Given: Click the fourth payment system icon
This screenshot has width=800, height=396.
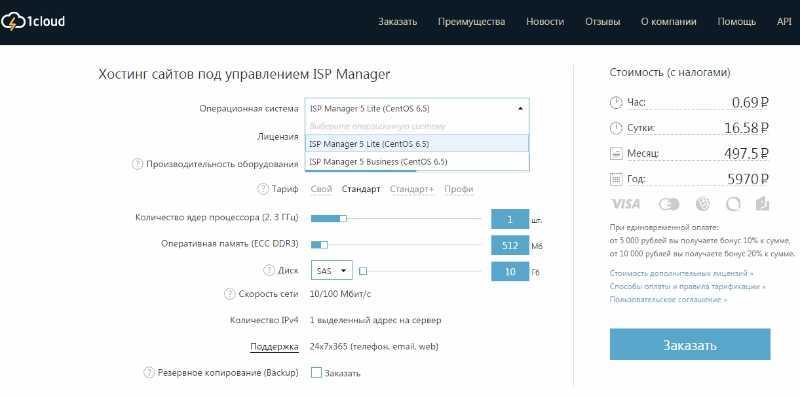Looking at the screenshot, I should point(733,205).
